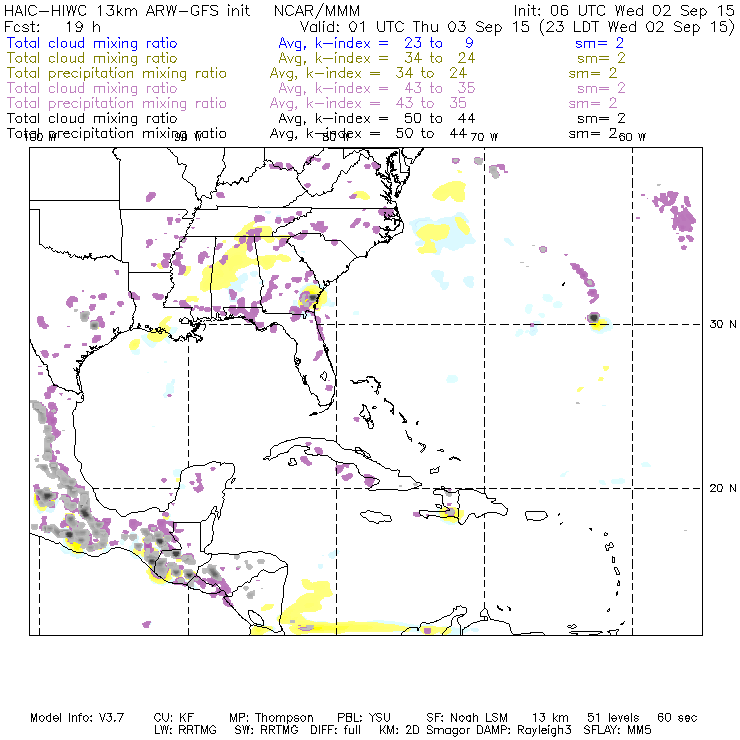Select the "51 levels" footer text
Image resolution: width=740 pixels, height=740 pixels.
pos(613,718)
